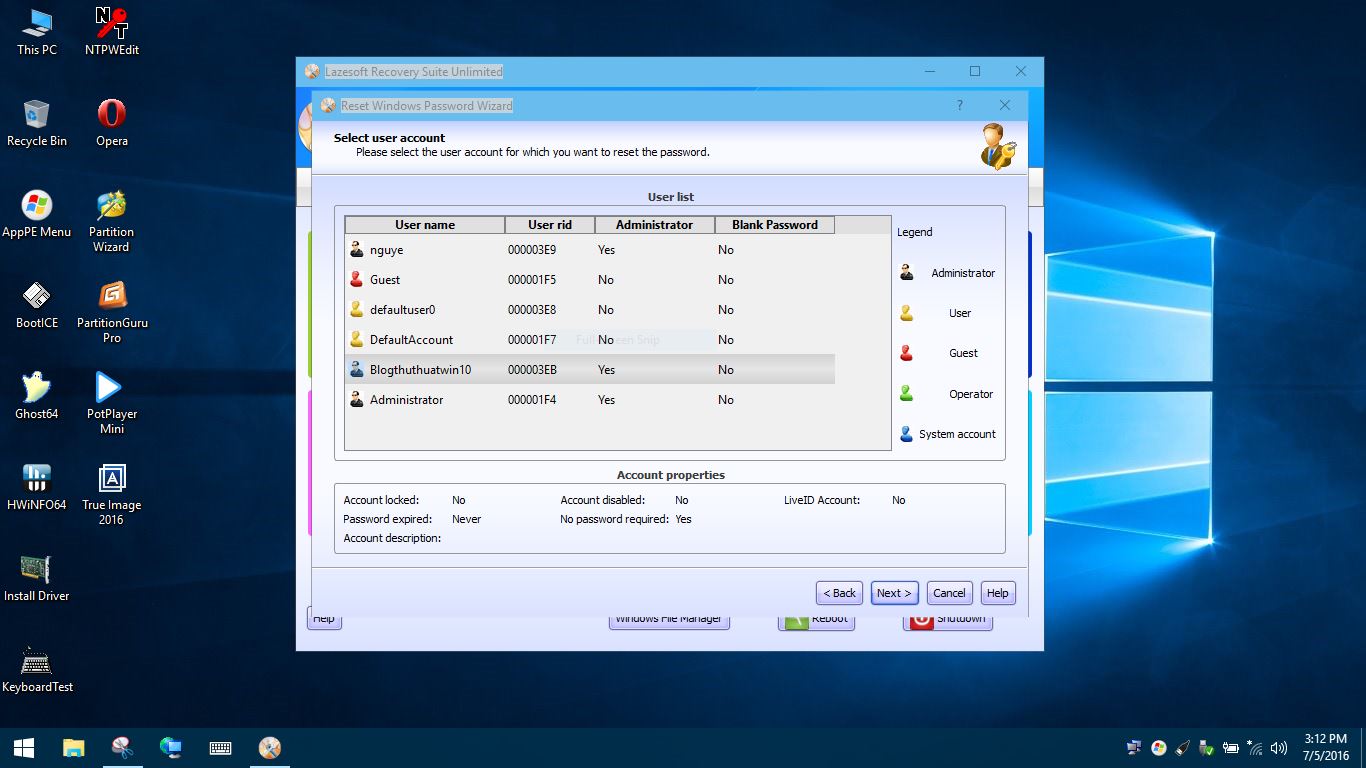Image resolution: width=1366 pixels, height=768 pixels.
Task: Open AppPE Menu desktop shortcut
Action: (x=37, y=213)
